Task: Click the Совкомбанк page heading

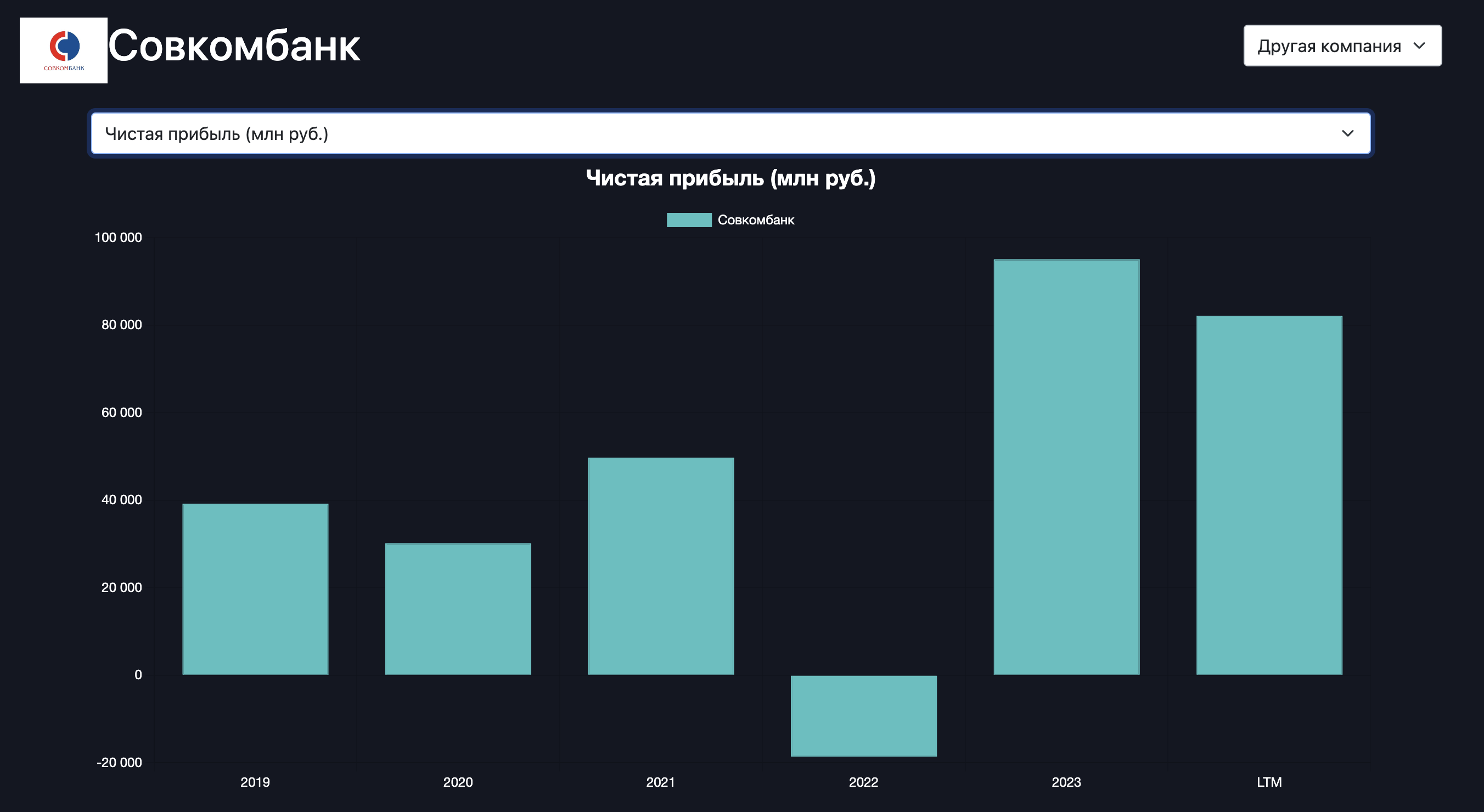Action: click(x=234, y=46)
